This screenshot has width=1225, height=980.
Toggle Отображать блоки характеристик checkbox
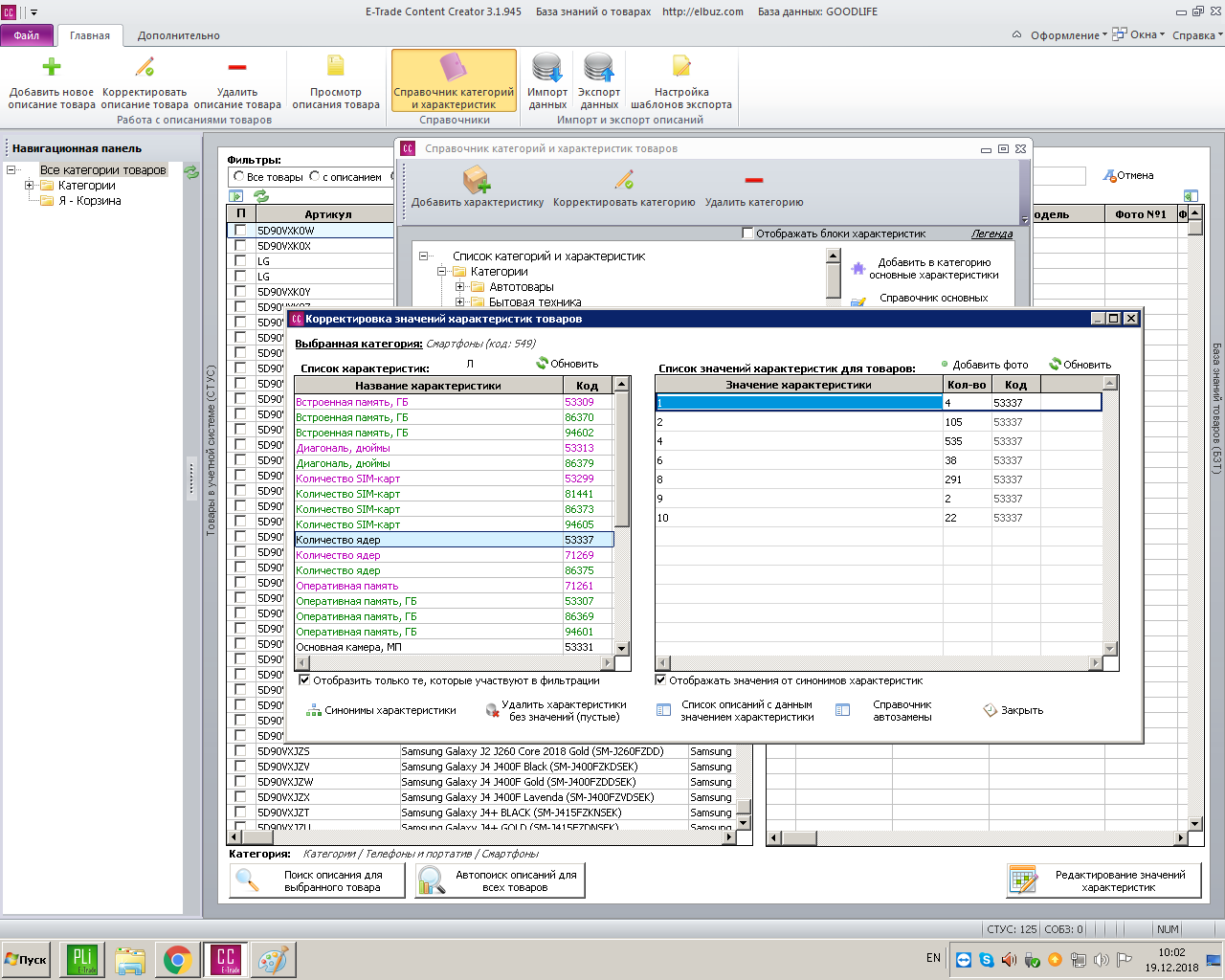click(748, 234)
